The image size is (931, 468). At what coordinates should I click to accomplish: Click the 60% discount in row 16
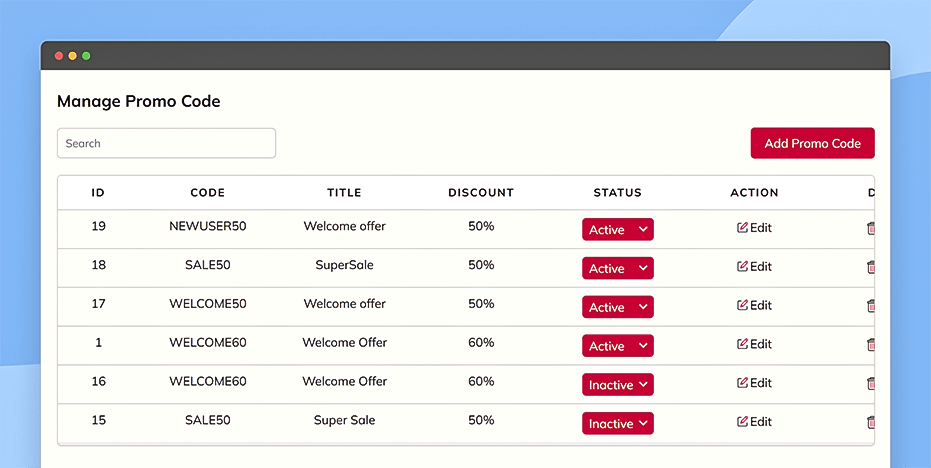click(x=481, y=381)
